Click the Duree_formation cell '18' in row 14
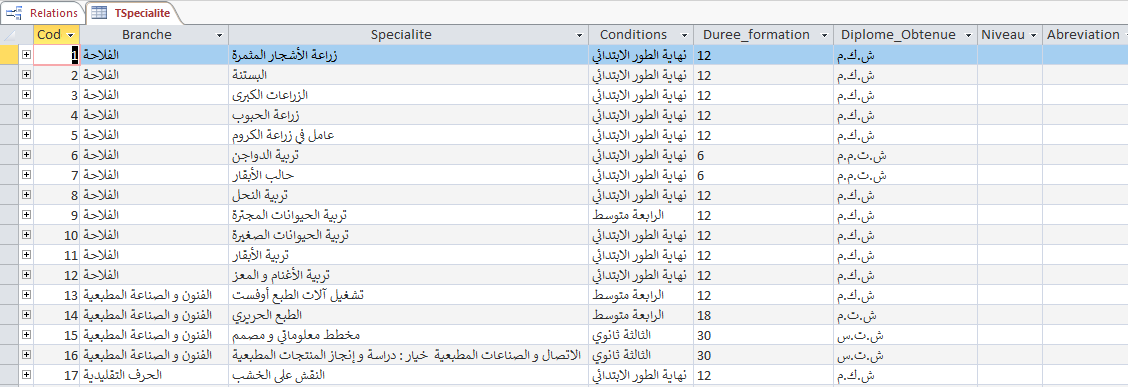Viewport: 1128px width, 387px height. tap(763, 314)
